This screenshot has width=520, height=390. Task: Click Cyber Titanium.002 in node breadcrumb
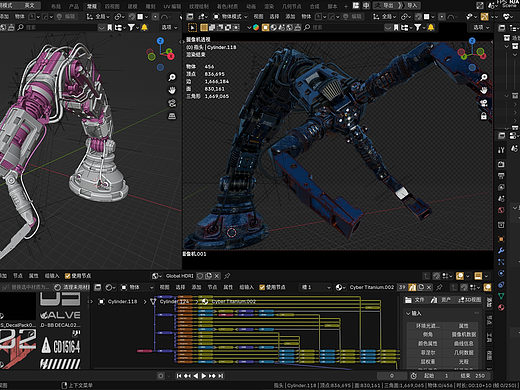234,302
